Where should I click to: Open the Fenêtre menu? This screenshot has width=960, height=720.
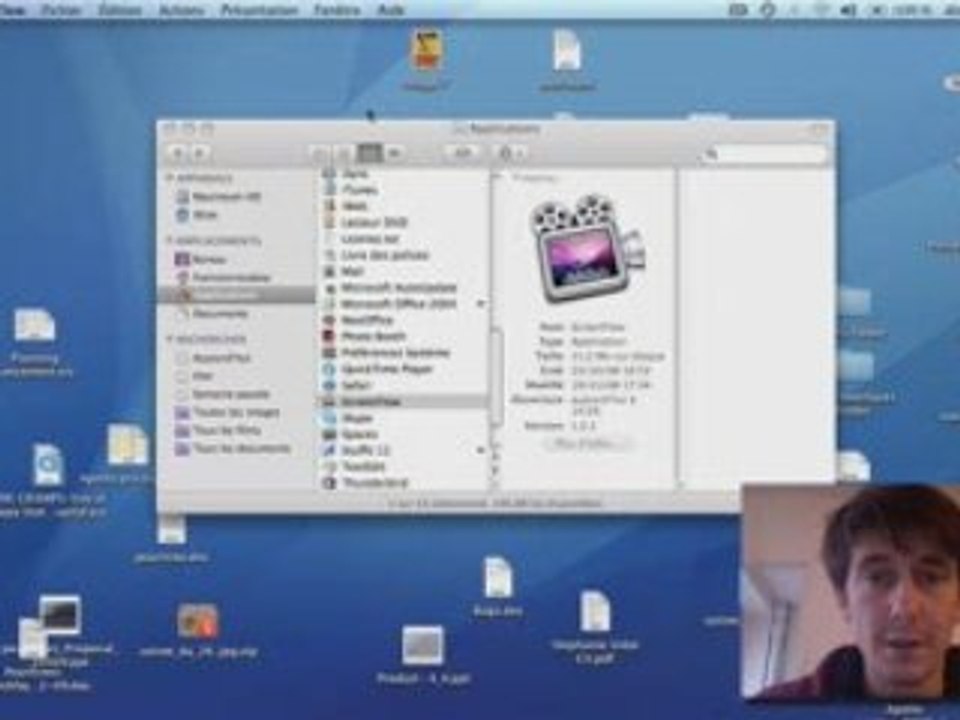pos(337,10)
